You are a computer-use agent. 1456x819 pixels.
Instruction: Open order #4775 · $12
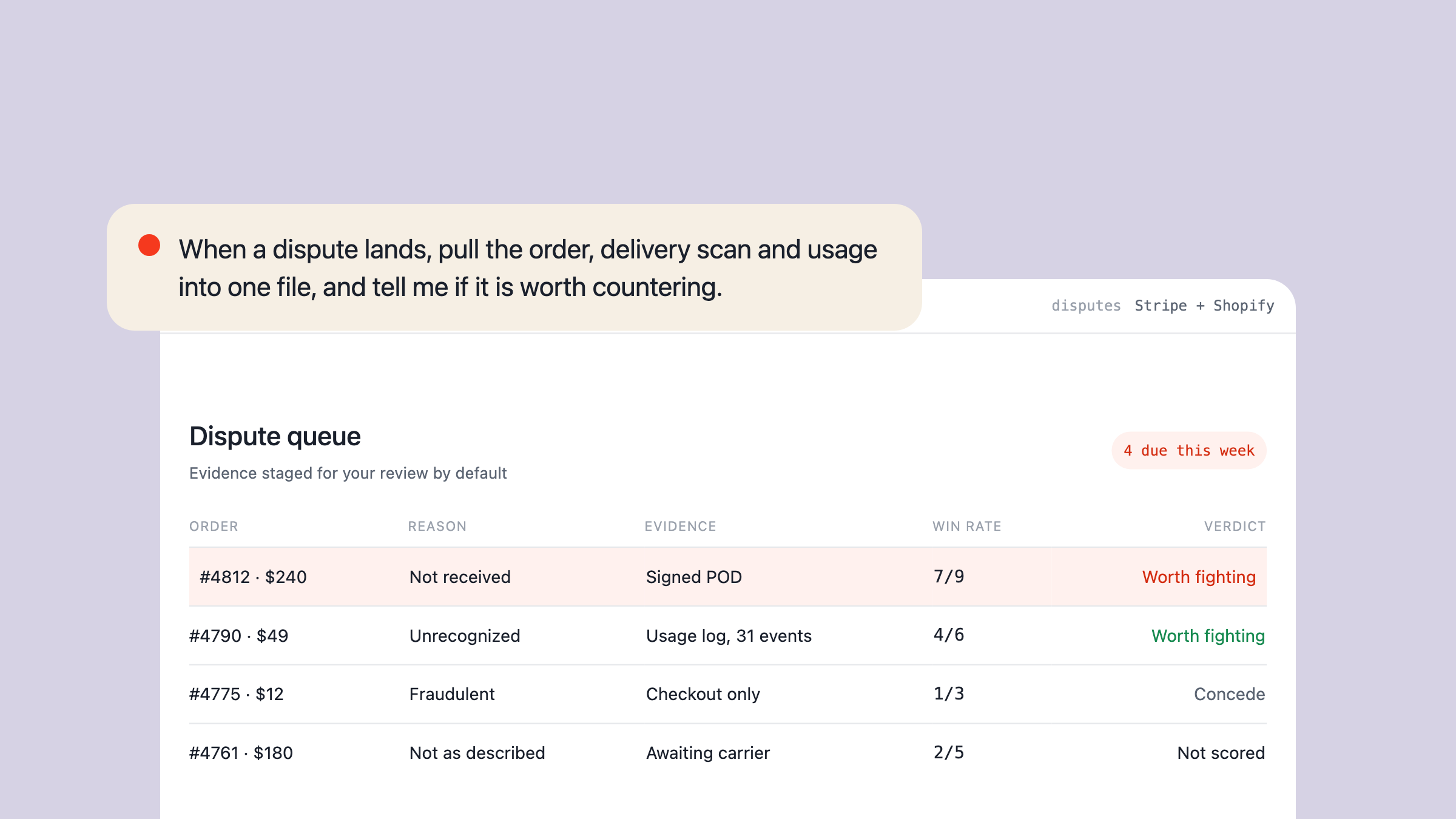pos(236,694)
